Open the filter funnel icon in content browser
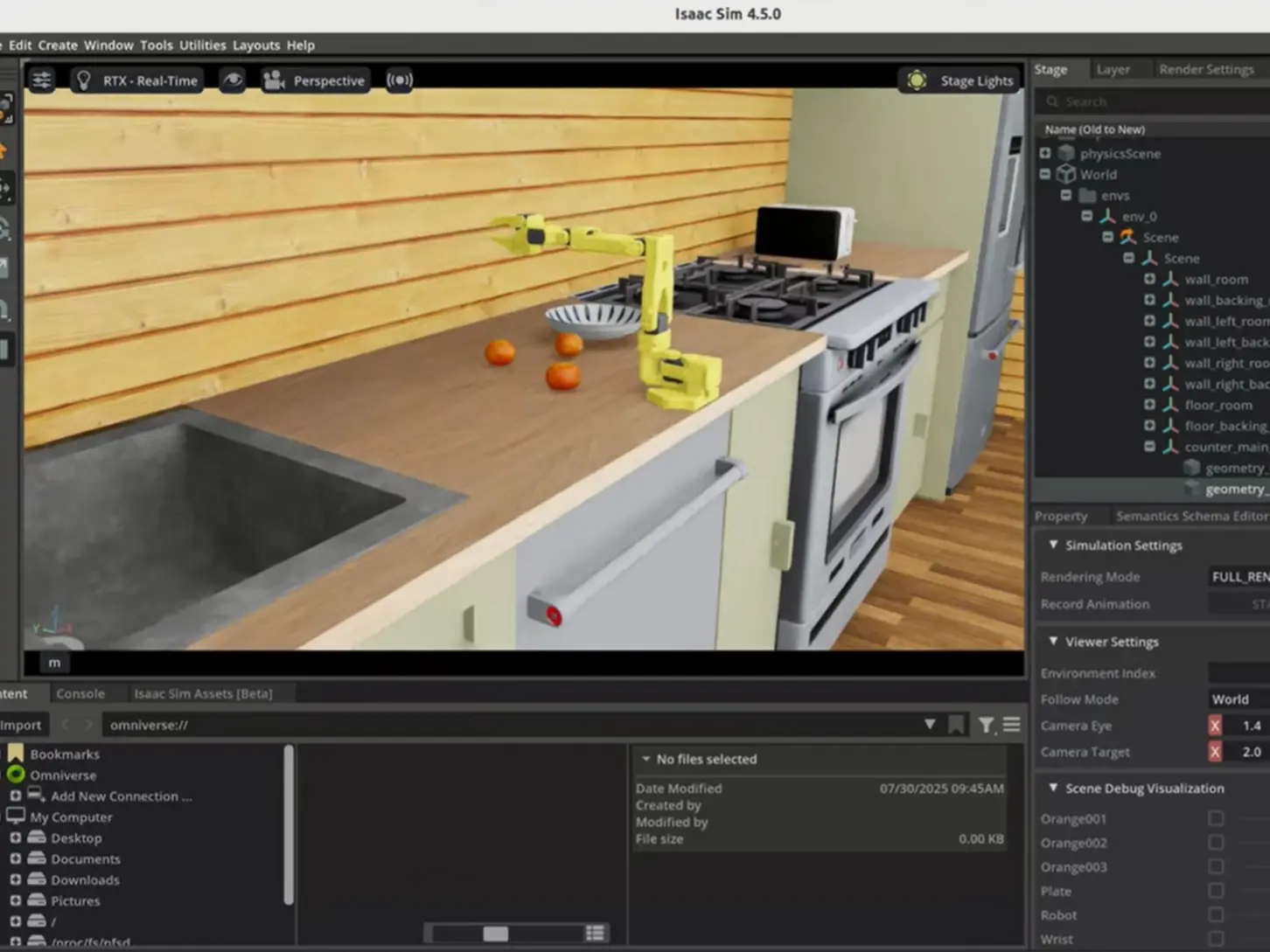Viewport: 1270px width, 952px height. click(986, 725)
